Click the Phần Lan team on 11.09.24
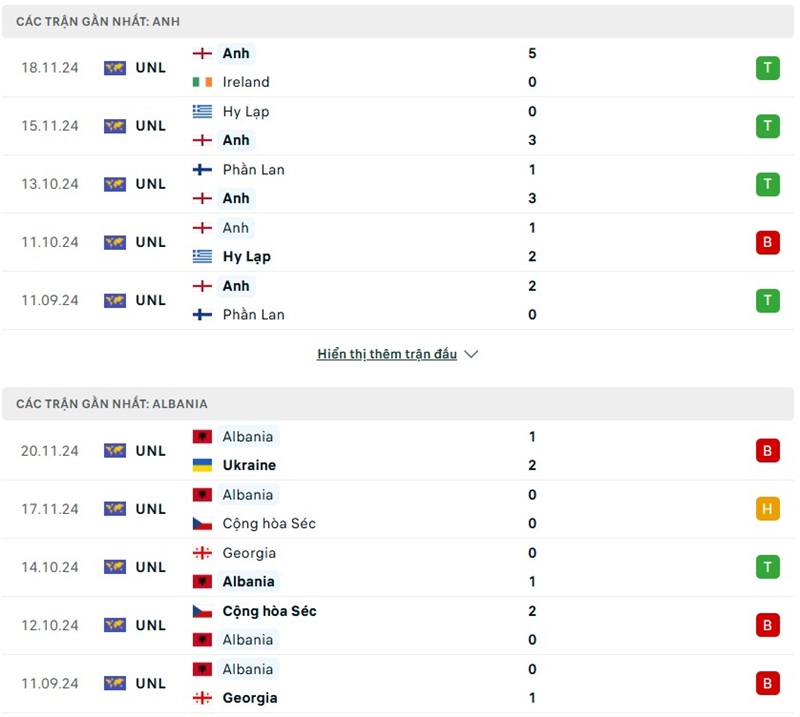Viewport: 800px width, 717px height. click(x=253, y=314)
